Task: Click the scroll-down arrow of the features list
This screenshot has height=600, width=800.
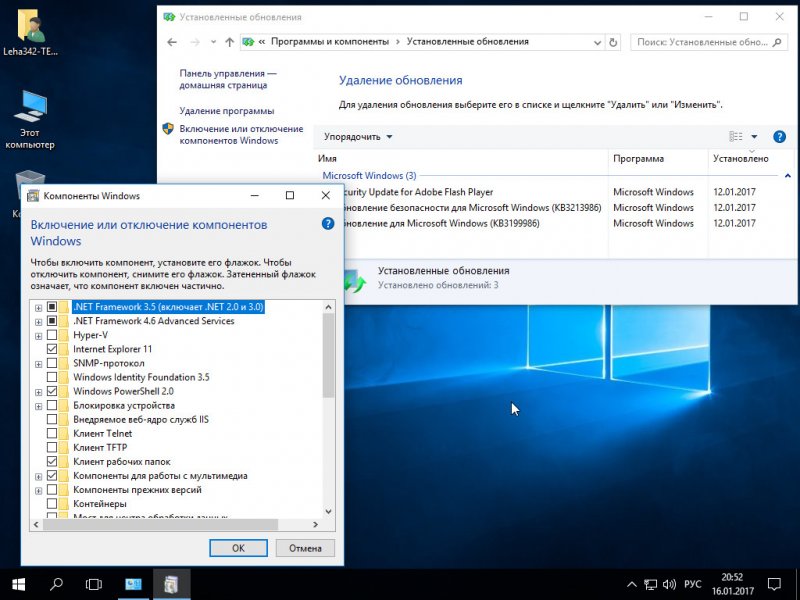Action: (x=329, y=511)
